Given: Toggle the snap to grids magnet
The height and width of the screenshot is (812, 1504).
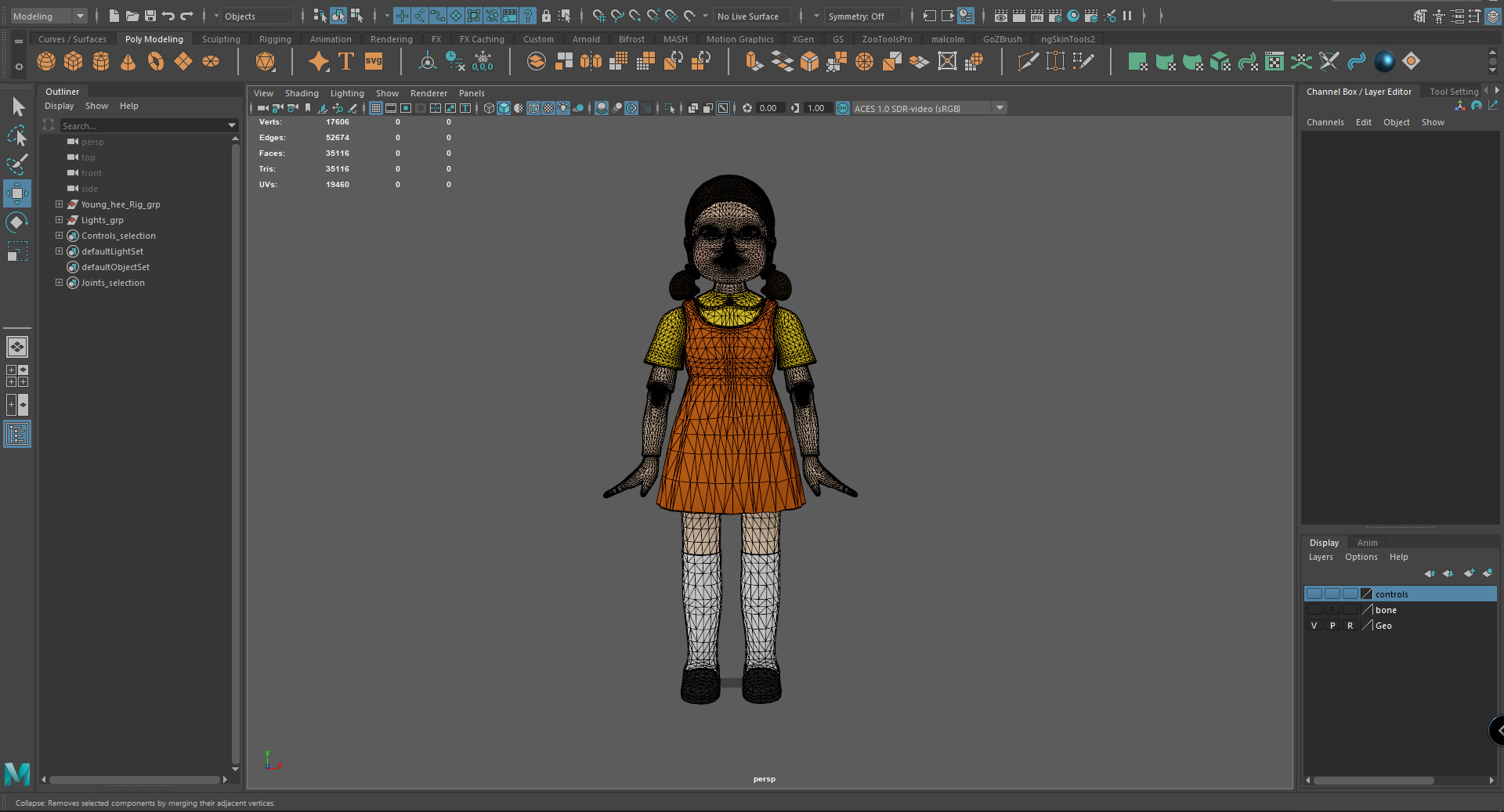Looking at the screenshot, I should [x=599, y=16].
